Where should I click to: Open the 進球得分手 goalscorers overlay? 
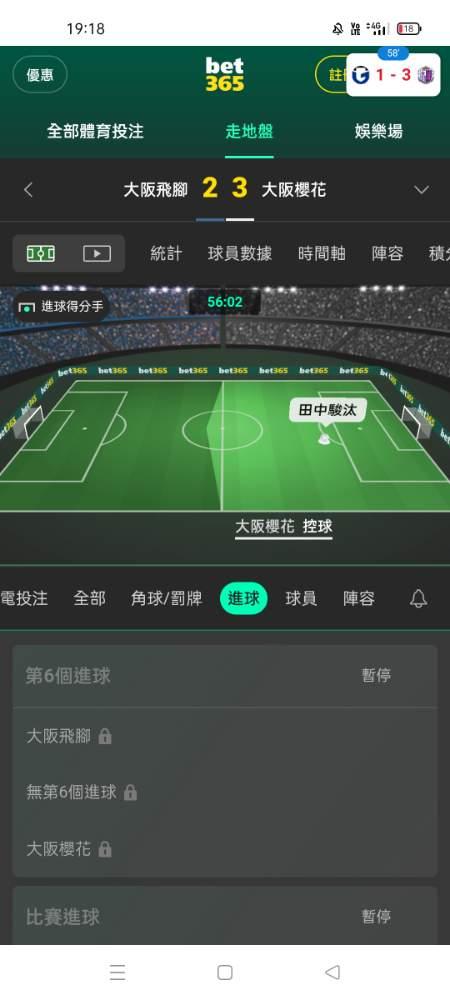(62, 307)
